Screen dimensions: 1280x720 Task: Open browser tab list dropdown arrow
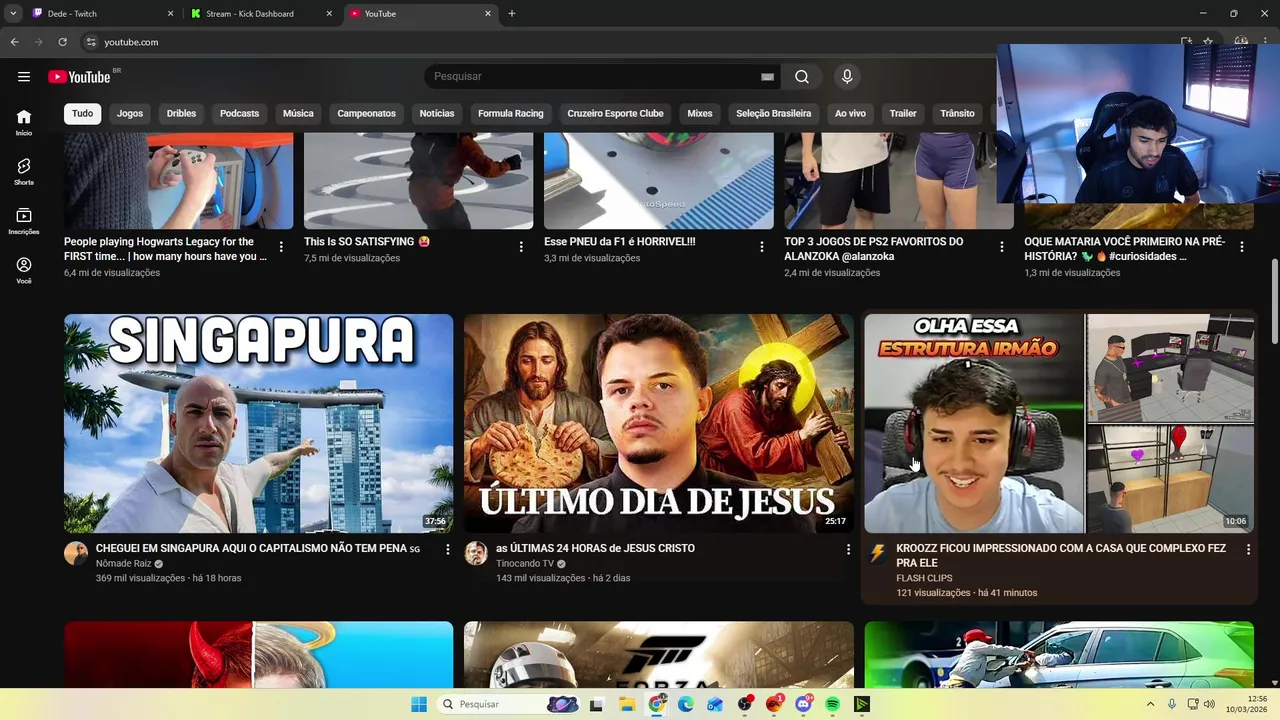tap(13, 14)
